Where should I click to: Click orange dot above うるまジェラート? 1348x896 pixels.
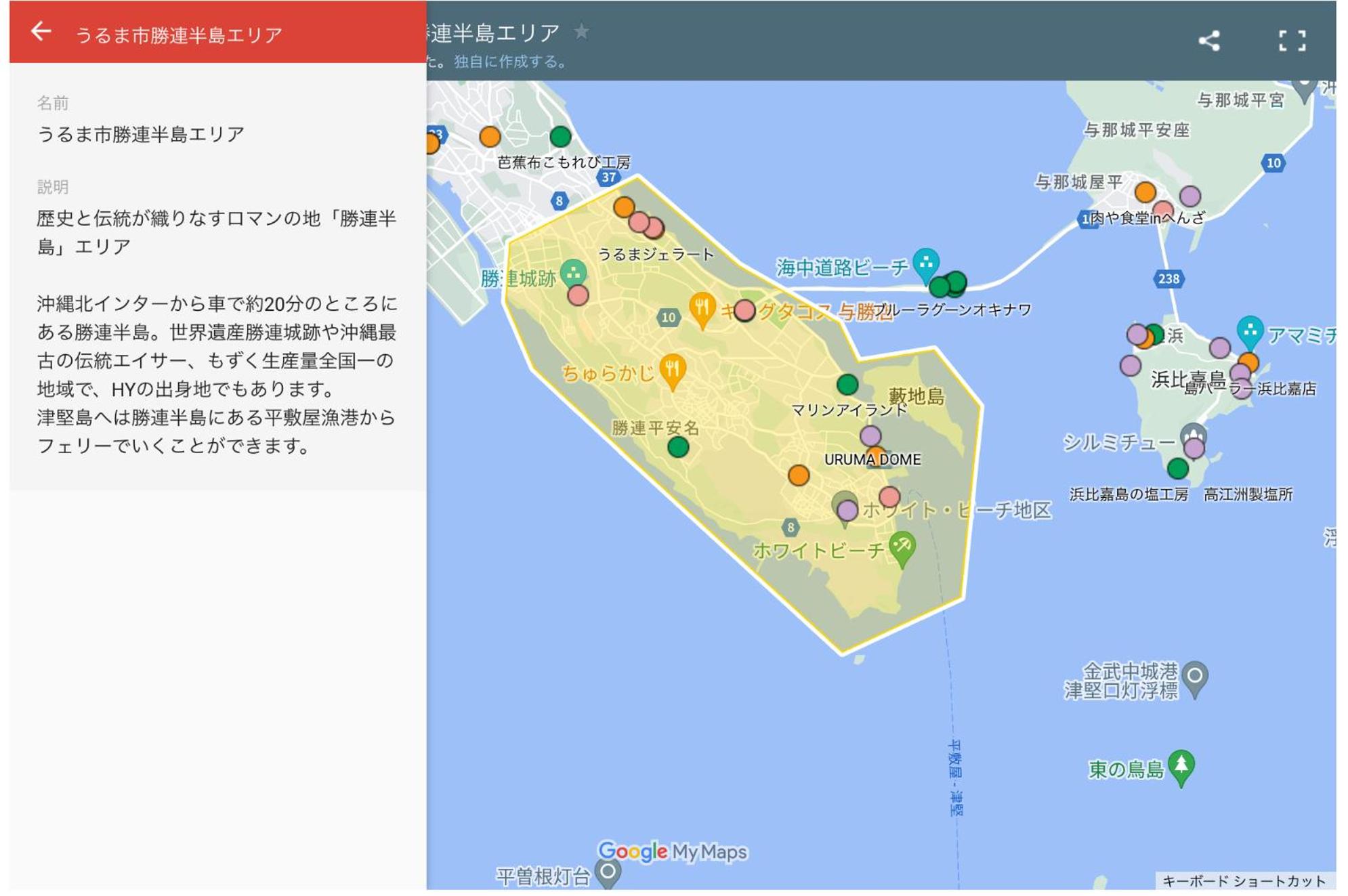[x=624, y=207]
